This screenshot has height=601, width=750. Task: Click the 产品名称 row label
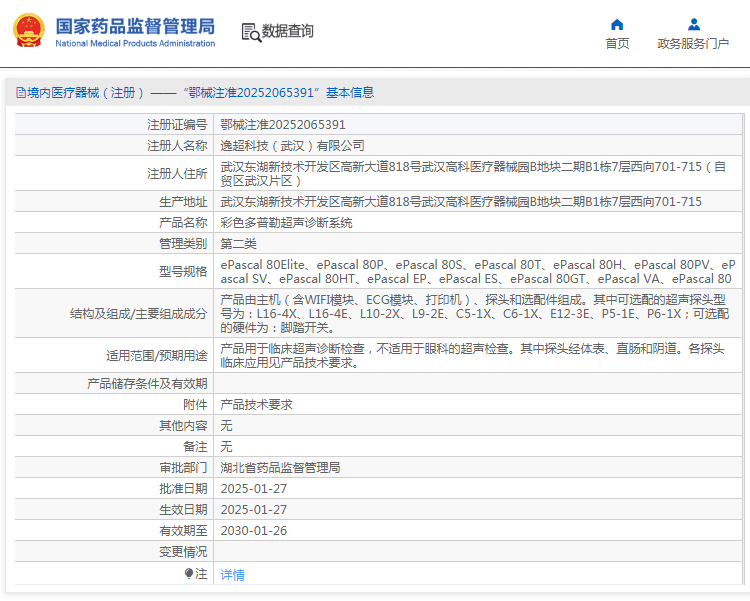click(183, 223)
